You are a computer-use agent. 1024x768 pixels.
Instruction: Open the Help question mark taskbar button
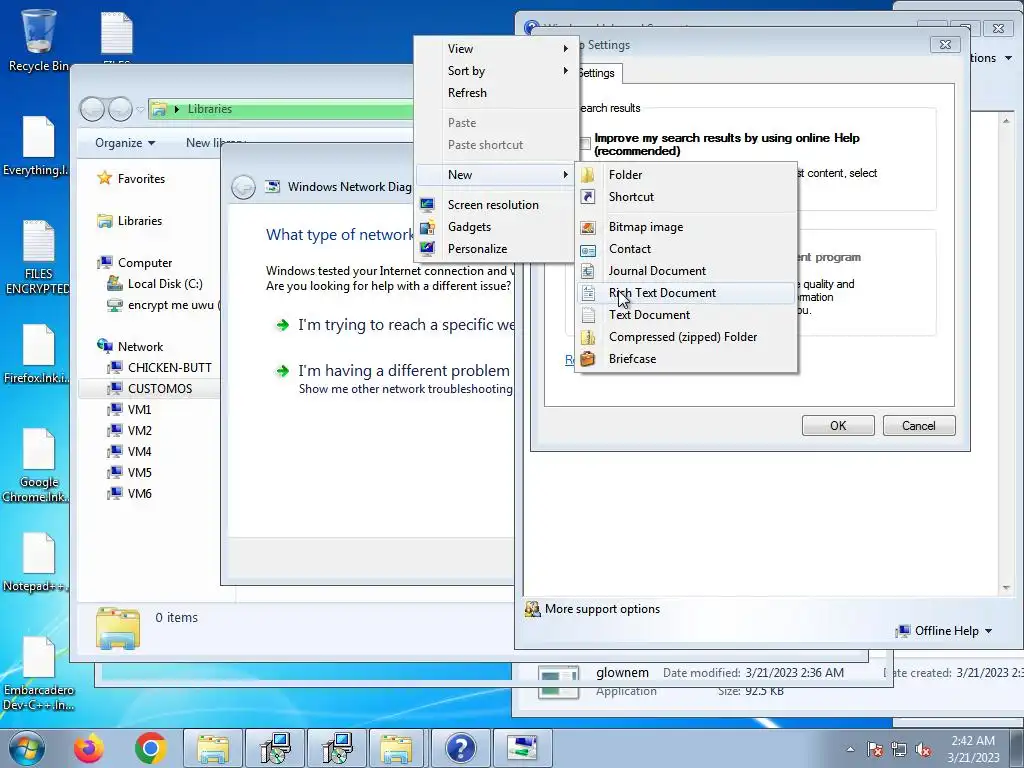pos(460,748)
